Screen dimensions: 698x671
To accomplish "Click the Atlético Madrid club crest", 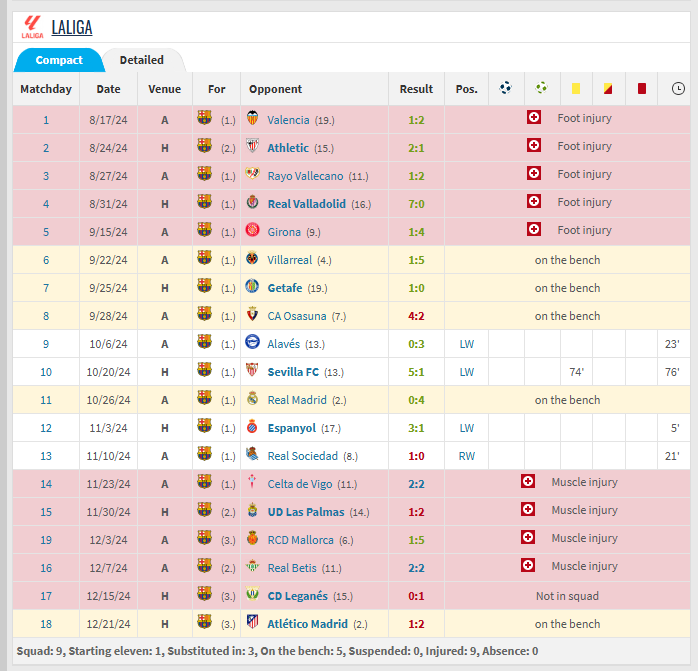I will tap(252, 622).
